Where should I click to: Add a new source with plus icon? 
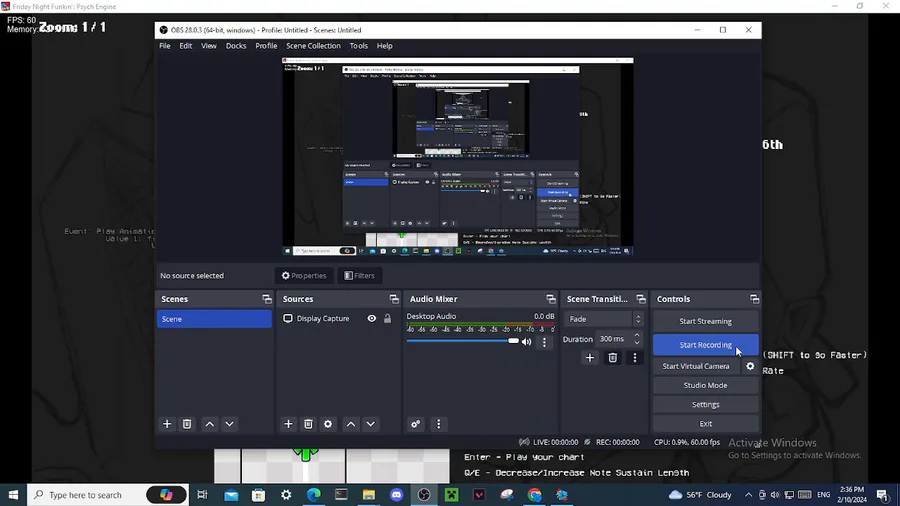coord(288,424)
